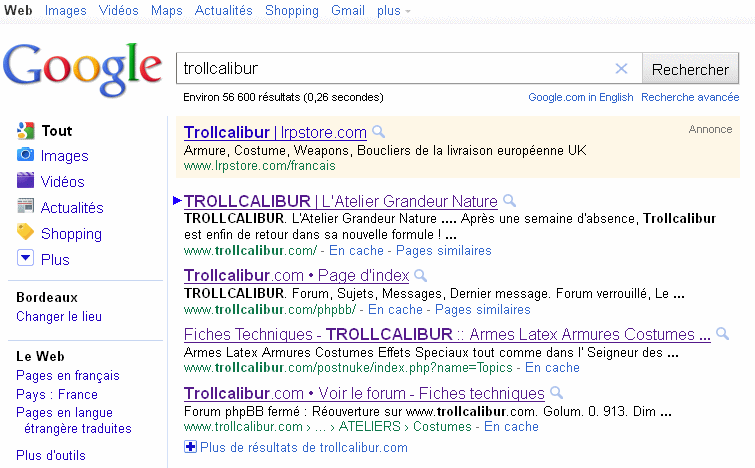Click the Shopping tag icon in sidebar

click(26, 232)
